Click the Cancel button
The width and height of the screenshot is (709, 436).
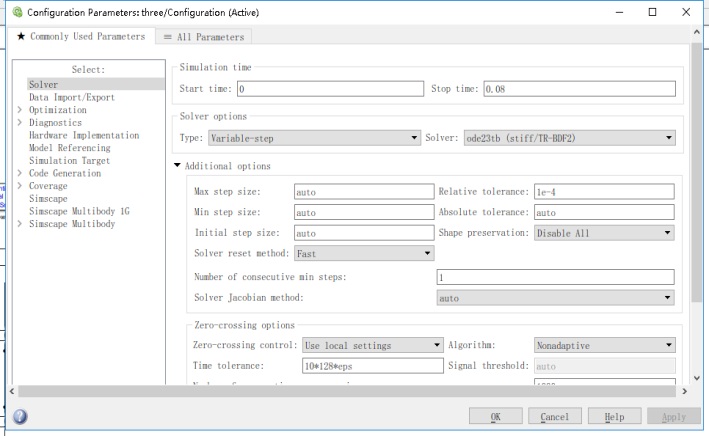[x=555, y=417]
